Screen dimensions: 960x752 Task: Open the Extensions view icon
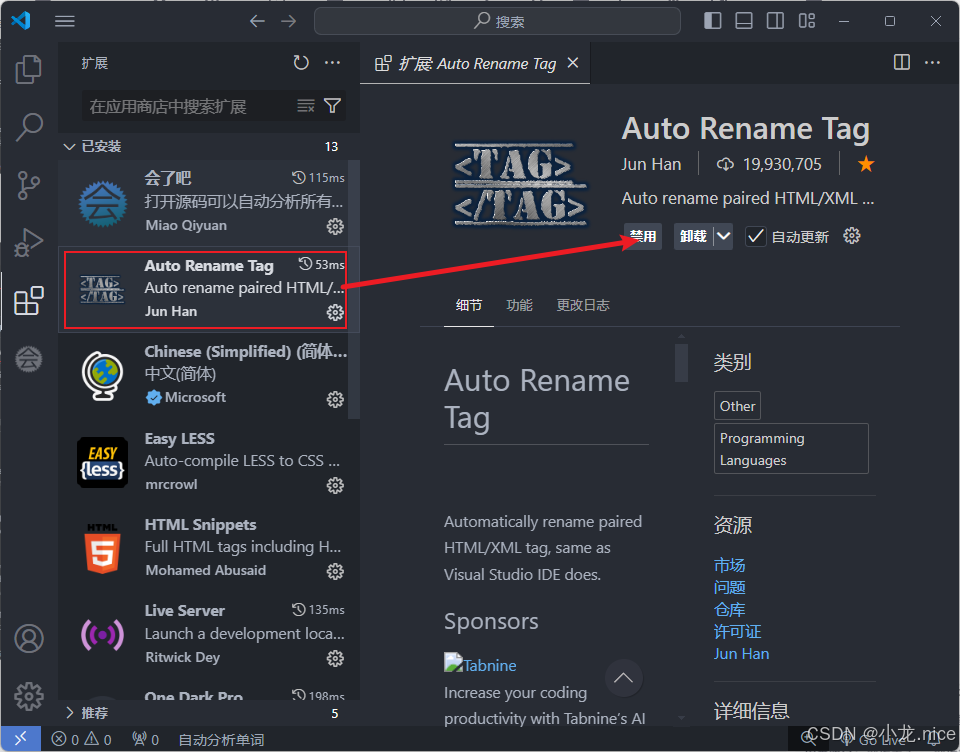pos(28,301)
